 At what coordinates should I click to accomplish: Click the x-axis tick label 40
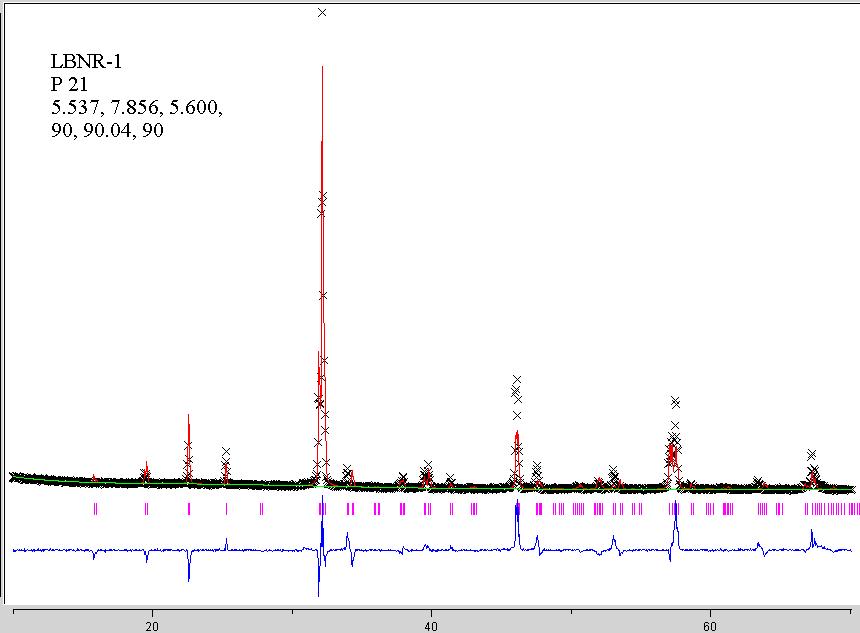431,626
